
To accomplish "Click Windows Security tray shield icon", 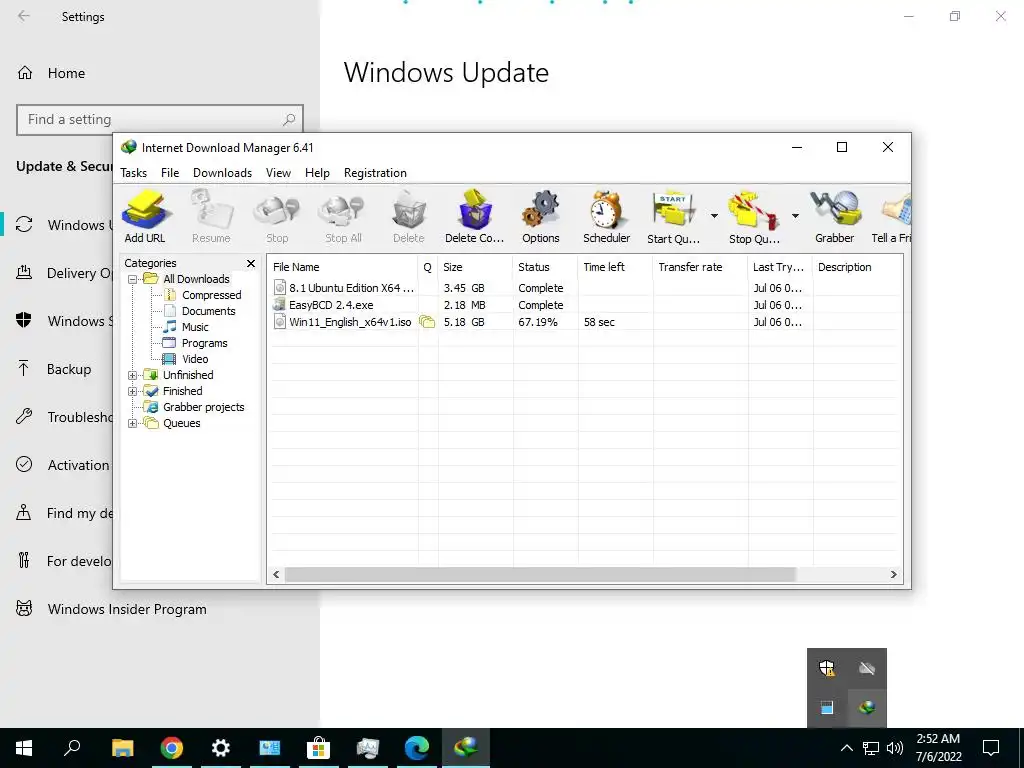I will tap(827, 668).
